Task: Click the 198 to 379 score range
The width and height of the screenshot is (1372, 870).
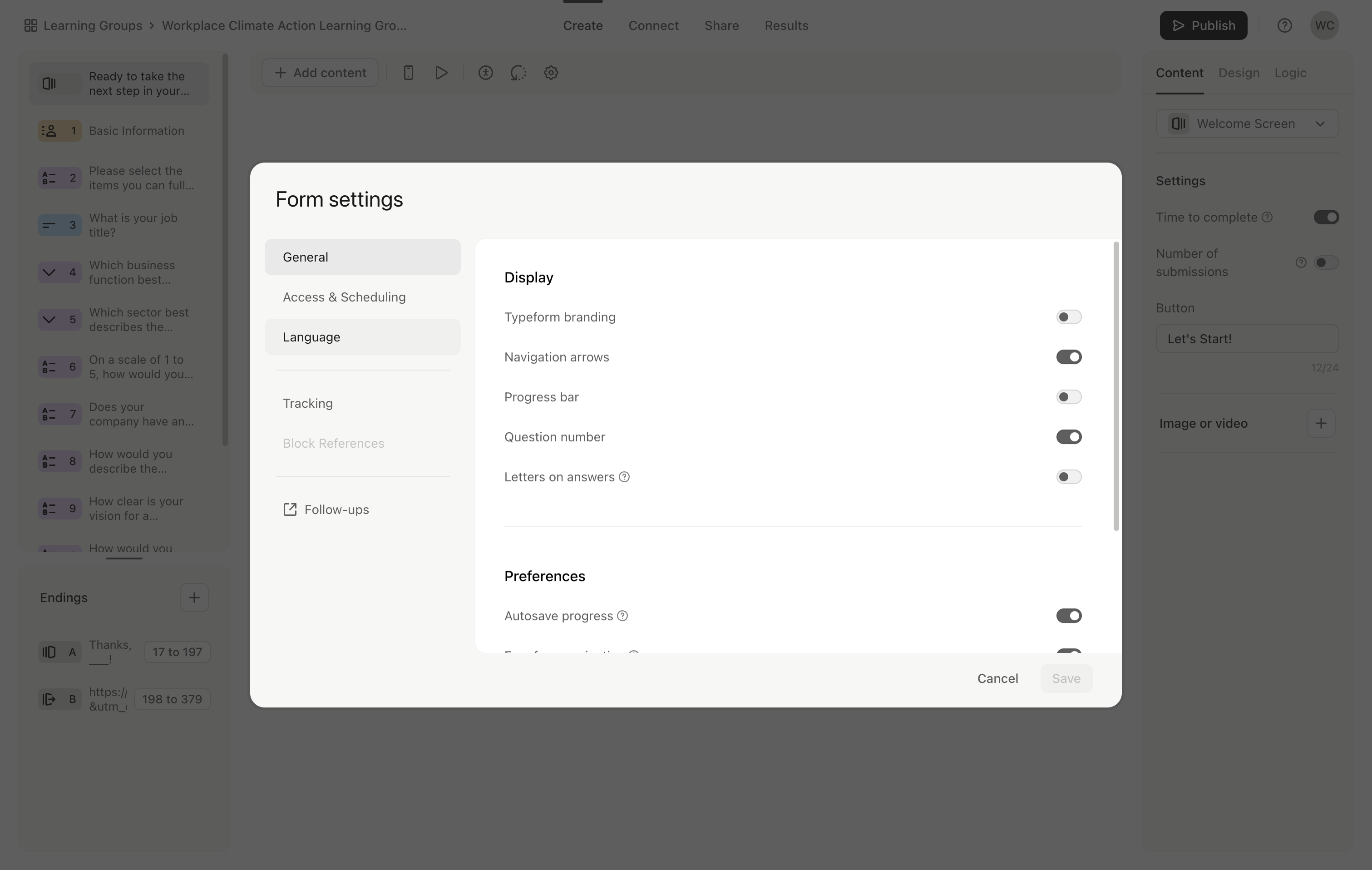Action: coord(172,699)
